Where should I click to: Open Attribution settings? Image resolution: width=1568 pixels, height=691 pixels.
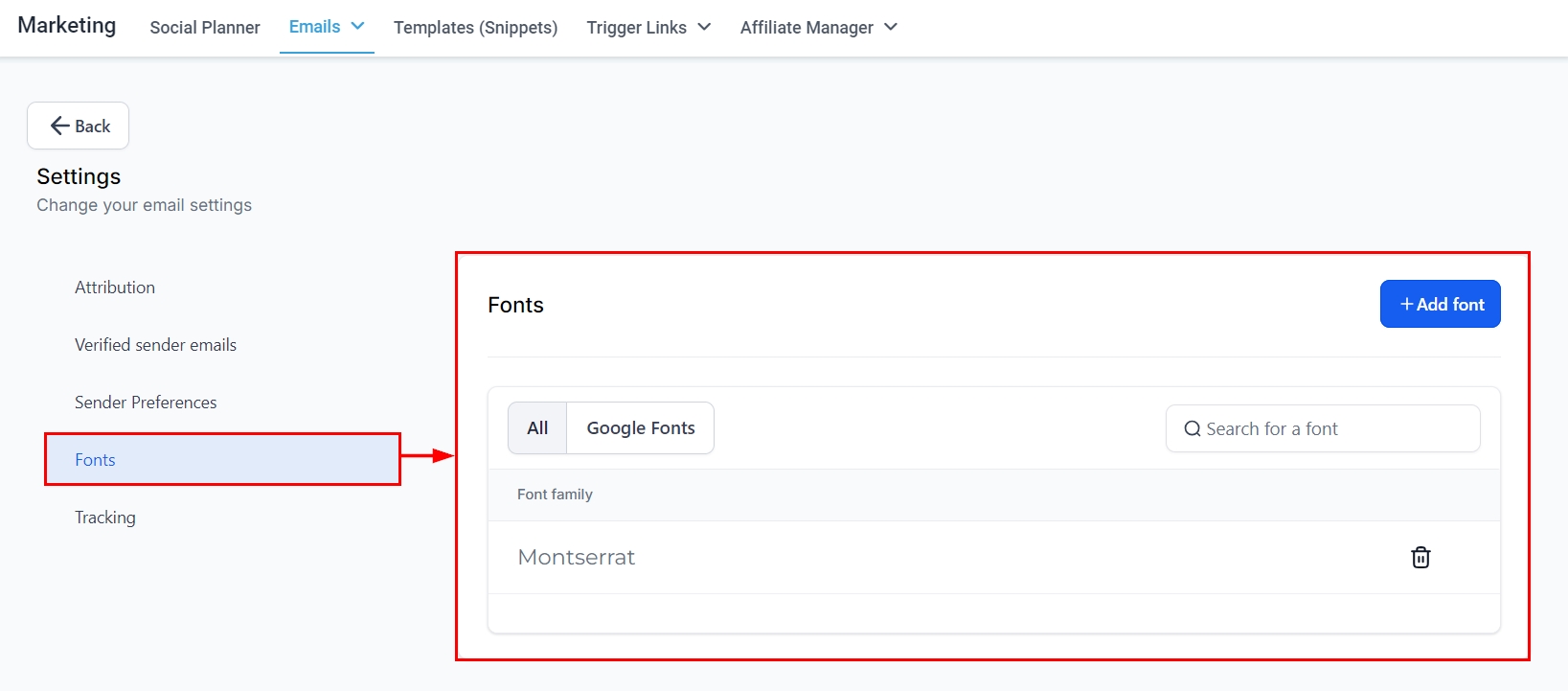pos(115,288)
